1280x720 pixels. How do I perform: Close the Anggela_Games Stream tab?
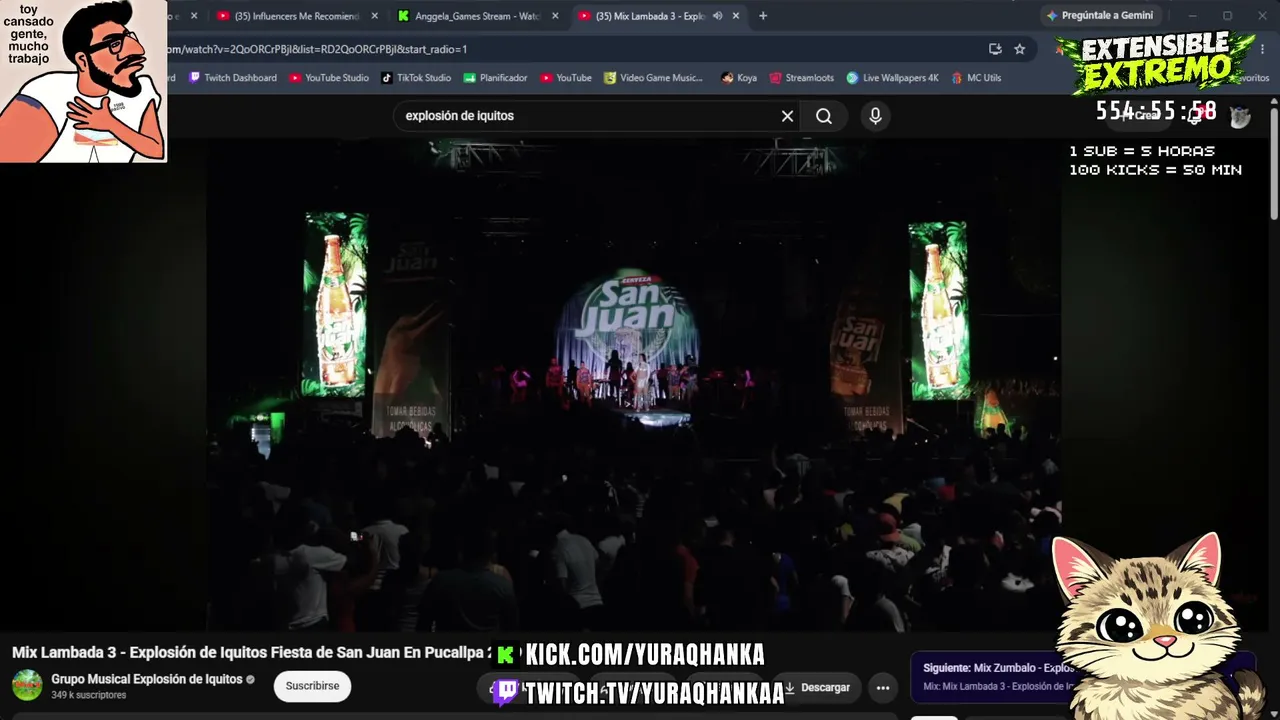click(555, 16)
